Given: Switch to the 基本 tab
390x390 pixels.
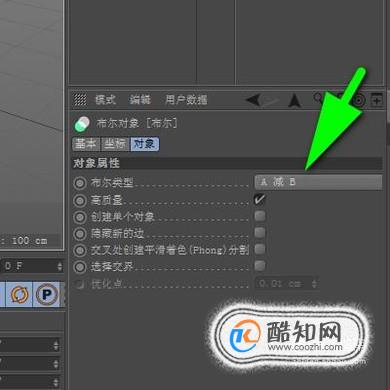Looking at the screenshot, I should (x=86, y=144).
